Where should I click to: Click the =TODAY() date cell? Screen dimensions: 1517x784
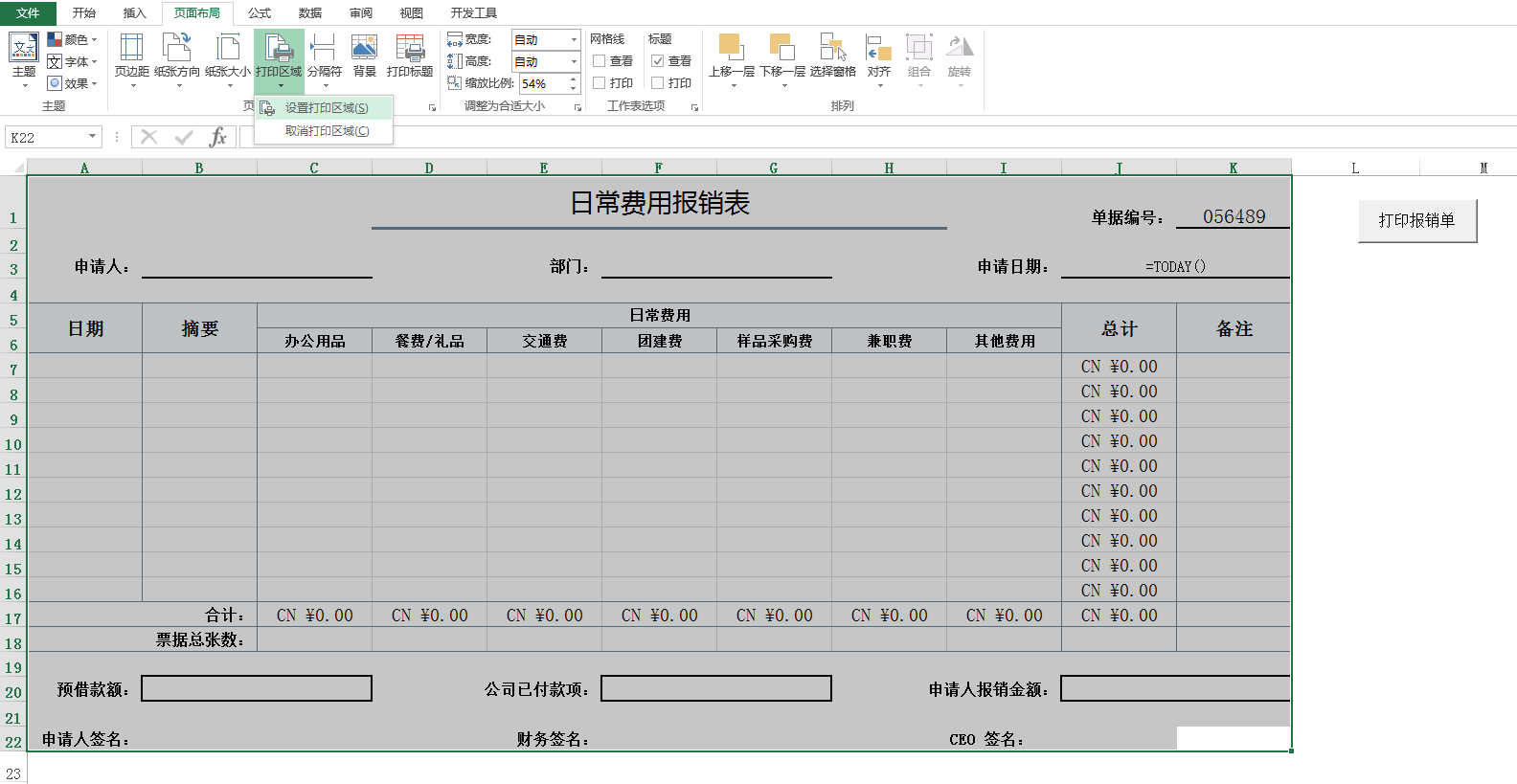tap(1175, 266)
